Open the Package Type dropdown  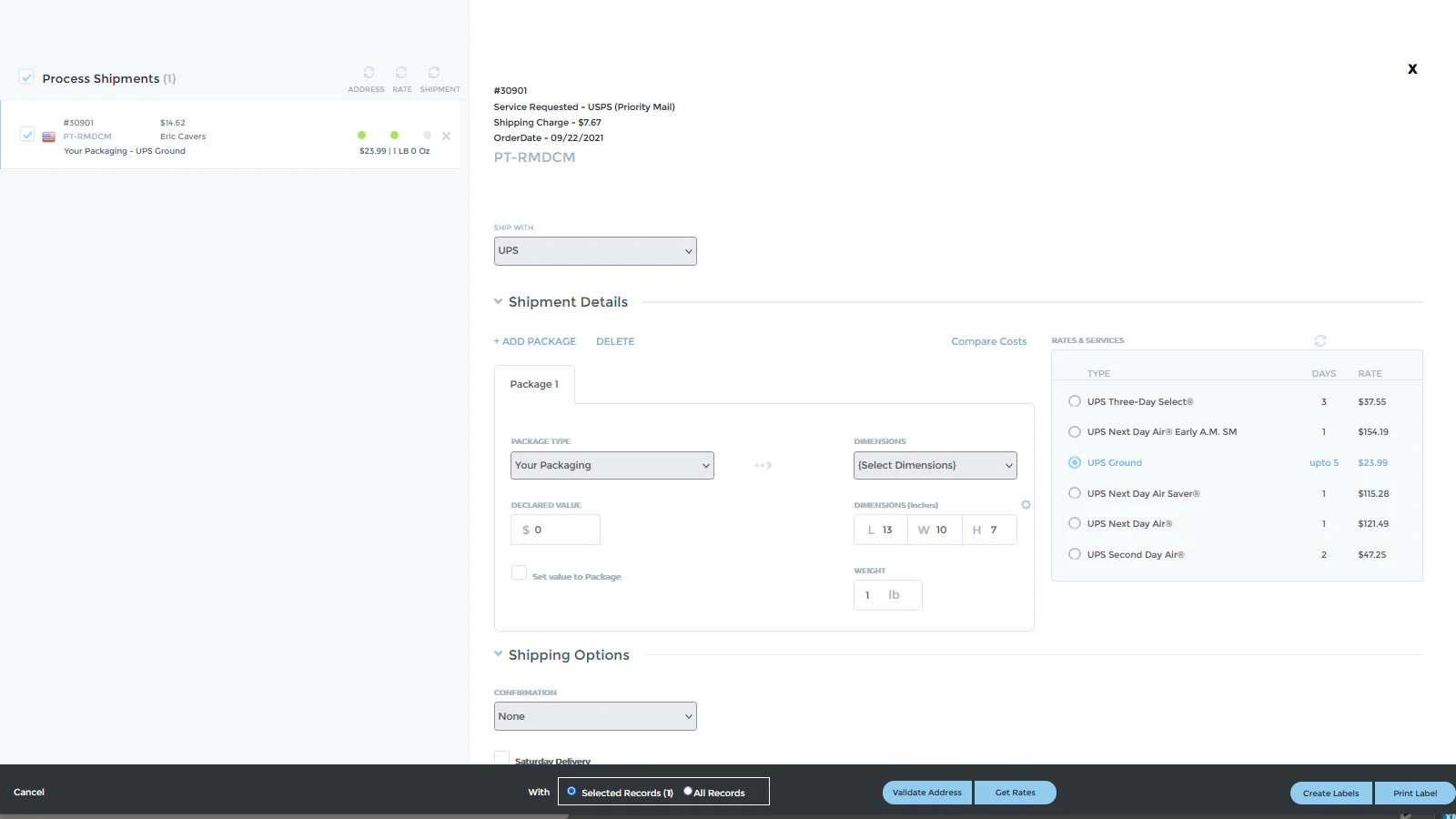click(612, 466)
